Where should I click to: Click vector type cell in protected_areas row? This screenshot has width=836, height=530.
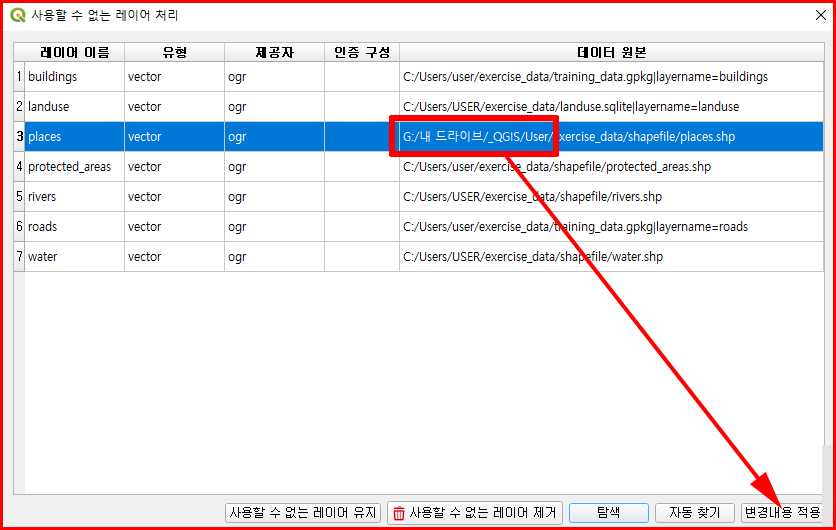(174, 166)
